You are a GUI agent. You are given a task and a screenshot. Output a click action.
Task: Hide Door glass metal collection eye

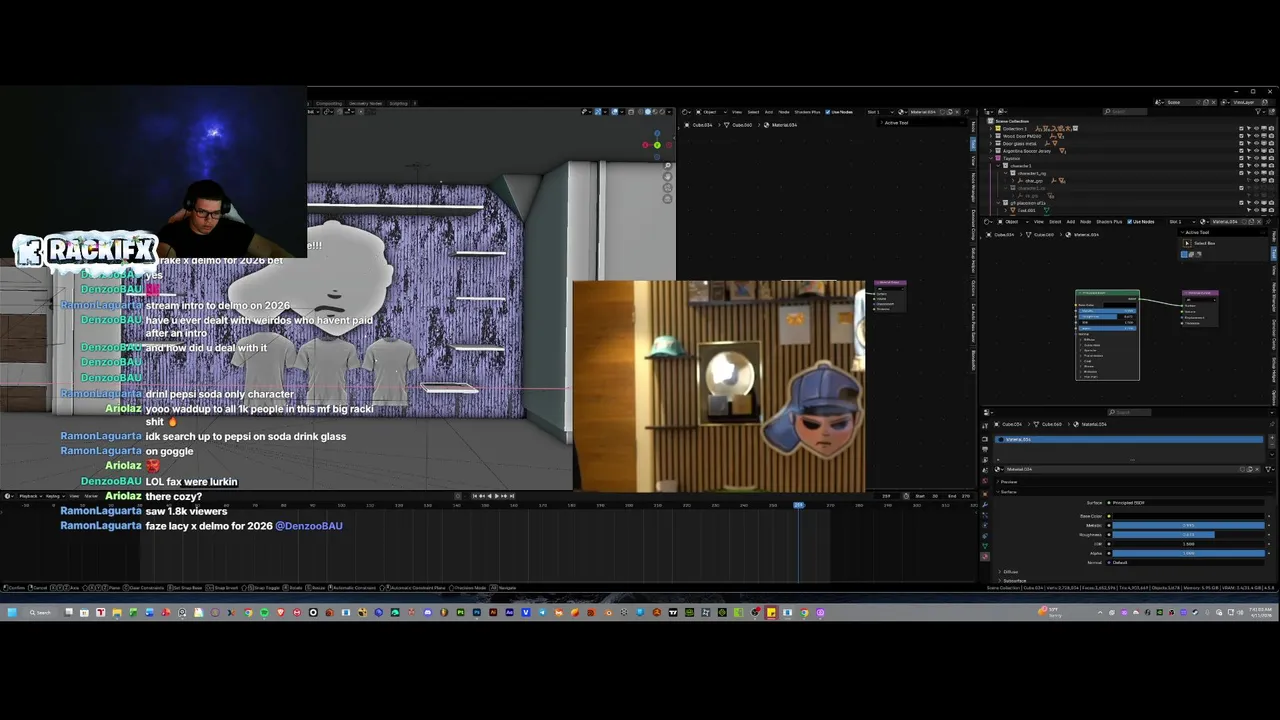[x=1256, y=143]
